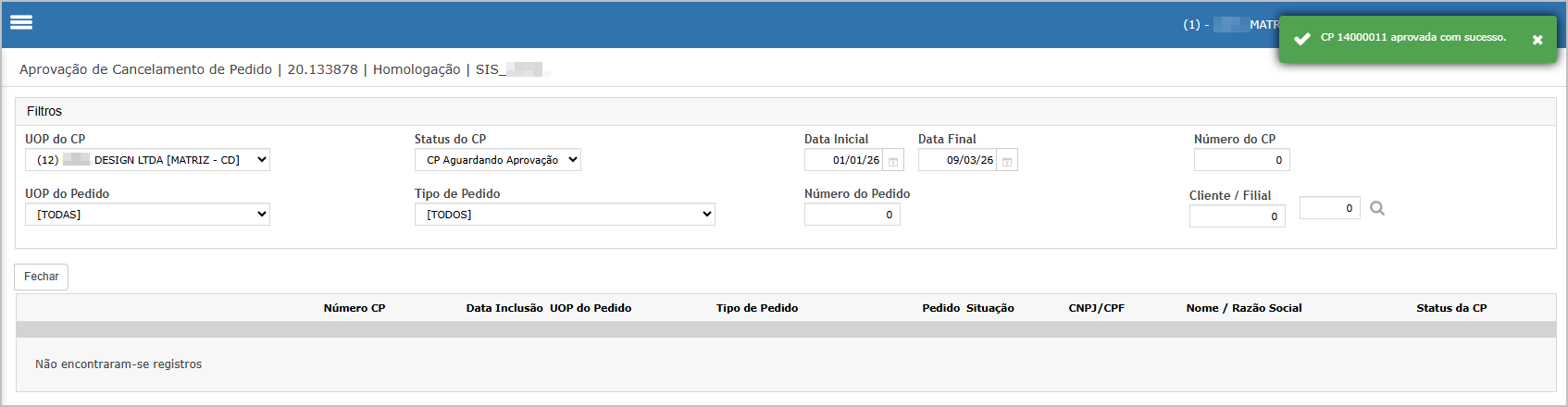This screenshot has height=407, width=1568.
Task: Click the Filial input next to magnifier
Action: (x=1329, y=208)
